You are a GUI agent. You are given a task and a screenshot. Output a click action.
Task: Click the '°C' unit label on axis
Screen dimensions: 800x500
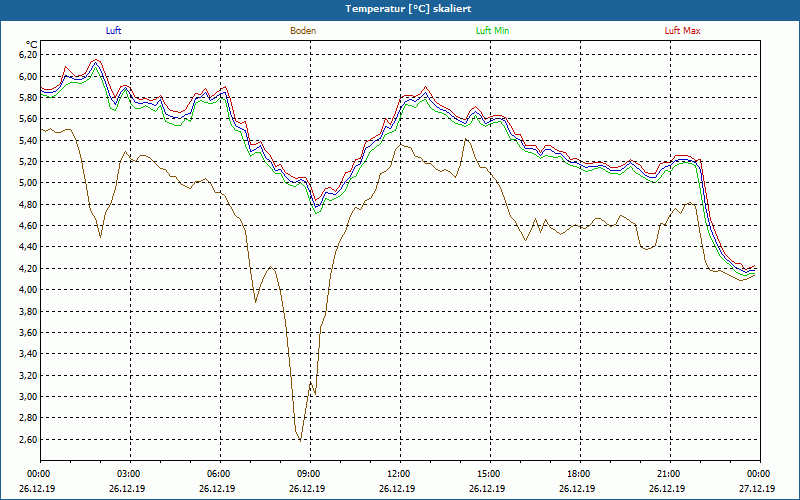click(x=32, y=45)
